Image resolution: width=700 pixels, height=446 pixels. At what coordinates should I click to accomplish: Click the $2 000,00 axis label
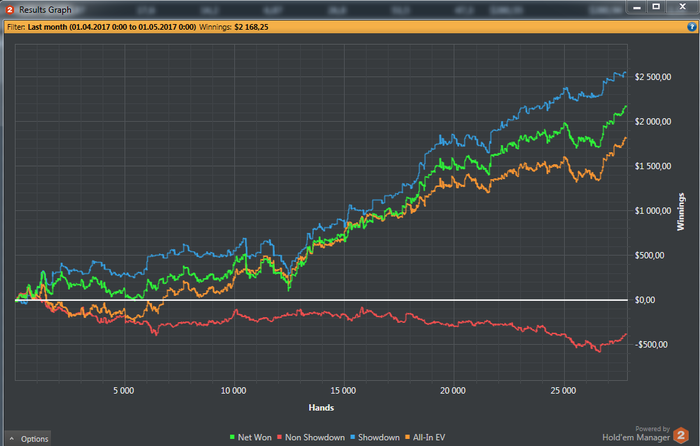point(653,122)
